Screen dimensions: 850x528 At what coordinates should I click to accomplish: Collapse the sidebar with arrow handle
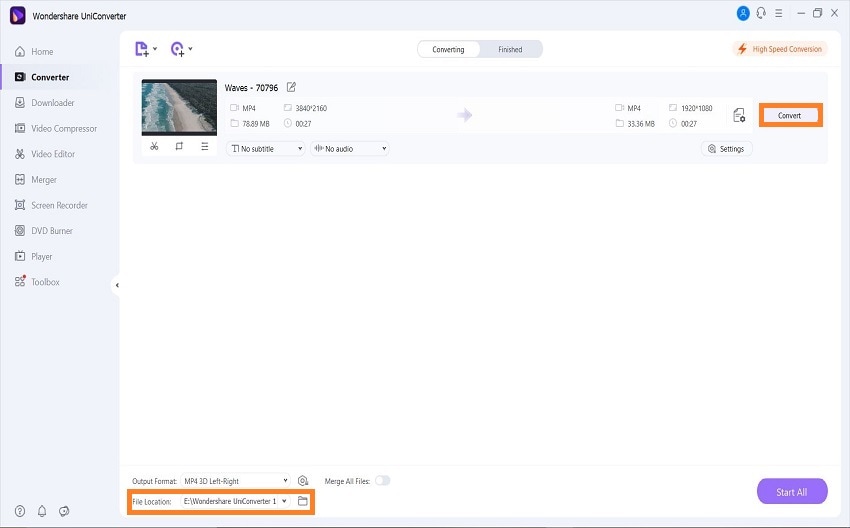pos(117,285)
